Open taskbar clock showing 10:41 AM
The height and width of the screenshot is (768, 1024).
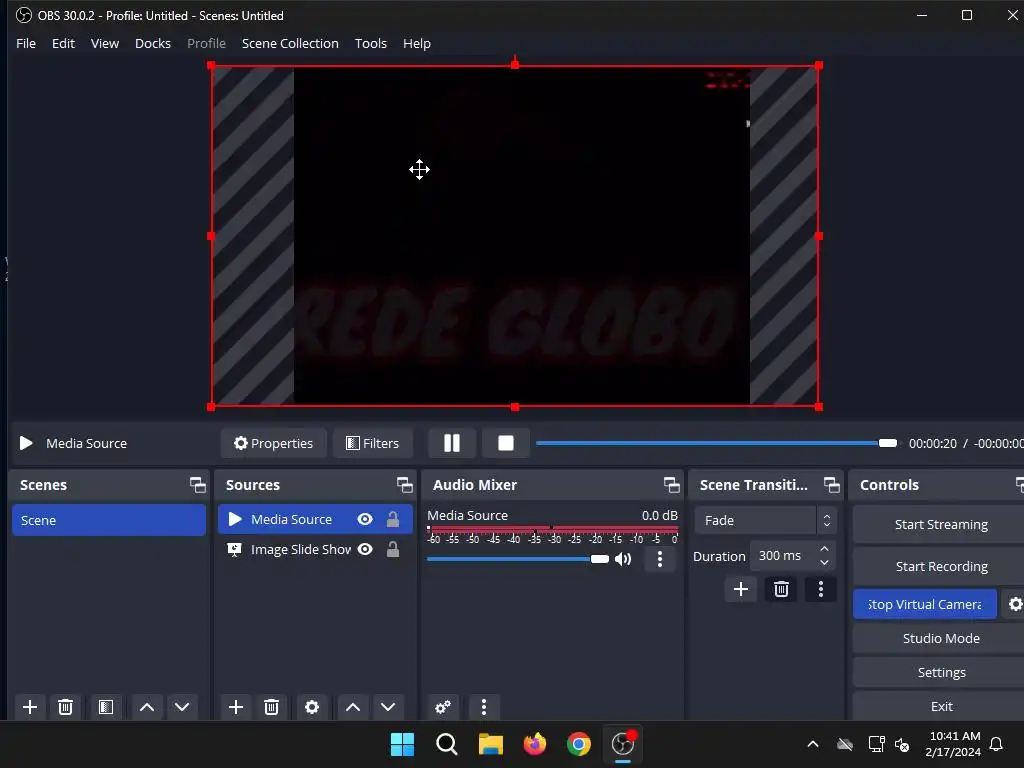953,744
